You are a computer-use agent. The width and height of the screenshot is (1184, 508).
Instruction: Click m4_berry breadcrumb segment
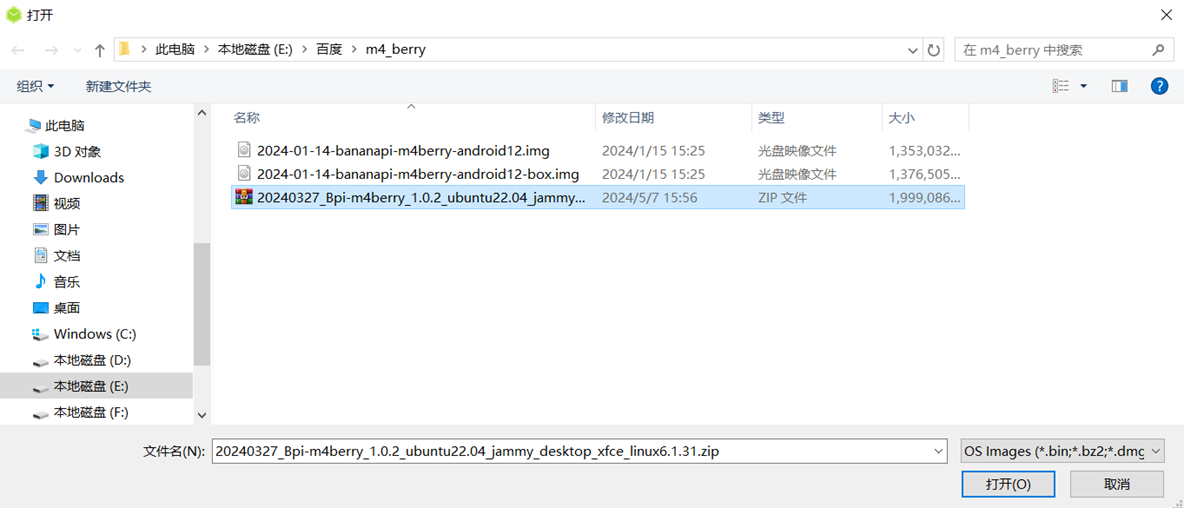(x=396, y=50)
